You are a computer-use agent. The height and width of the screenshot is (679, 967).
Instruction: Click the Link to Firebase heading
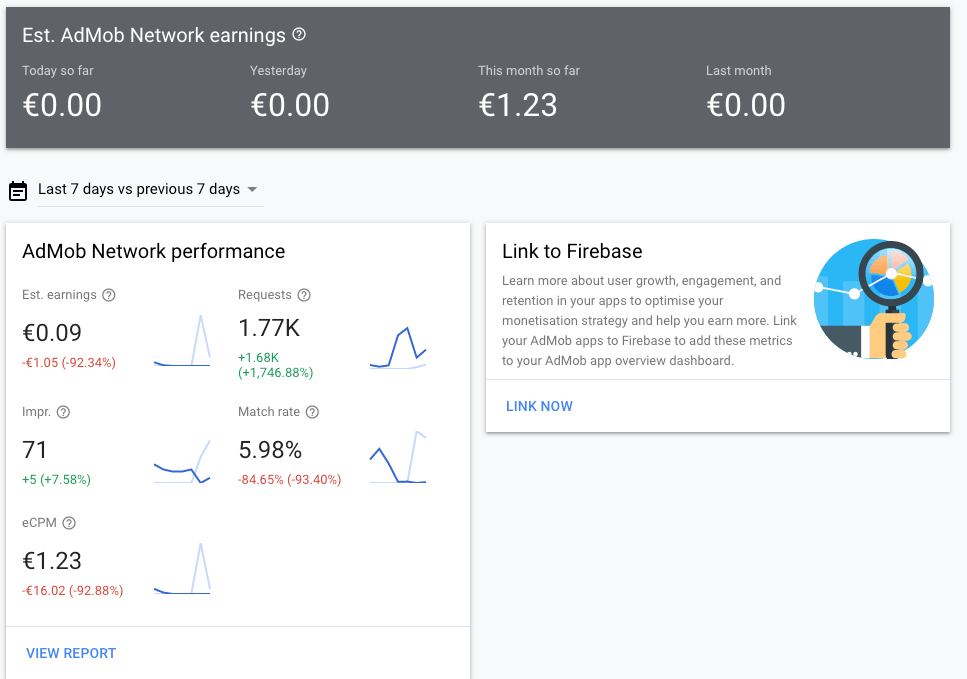click(x=572, y=252)
